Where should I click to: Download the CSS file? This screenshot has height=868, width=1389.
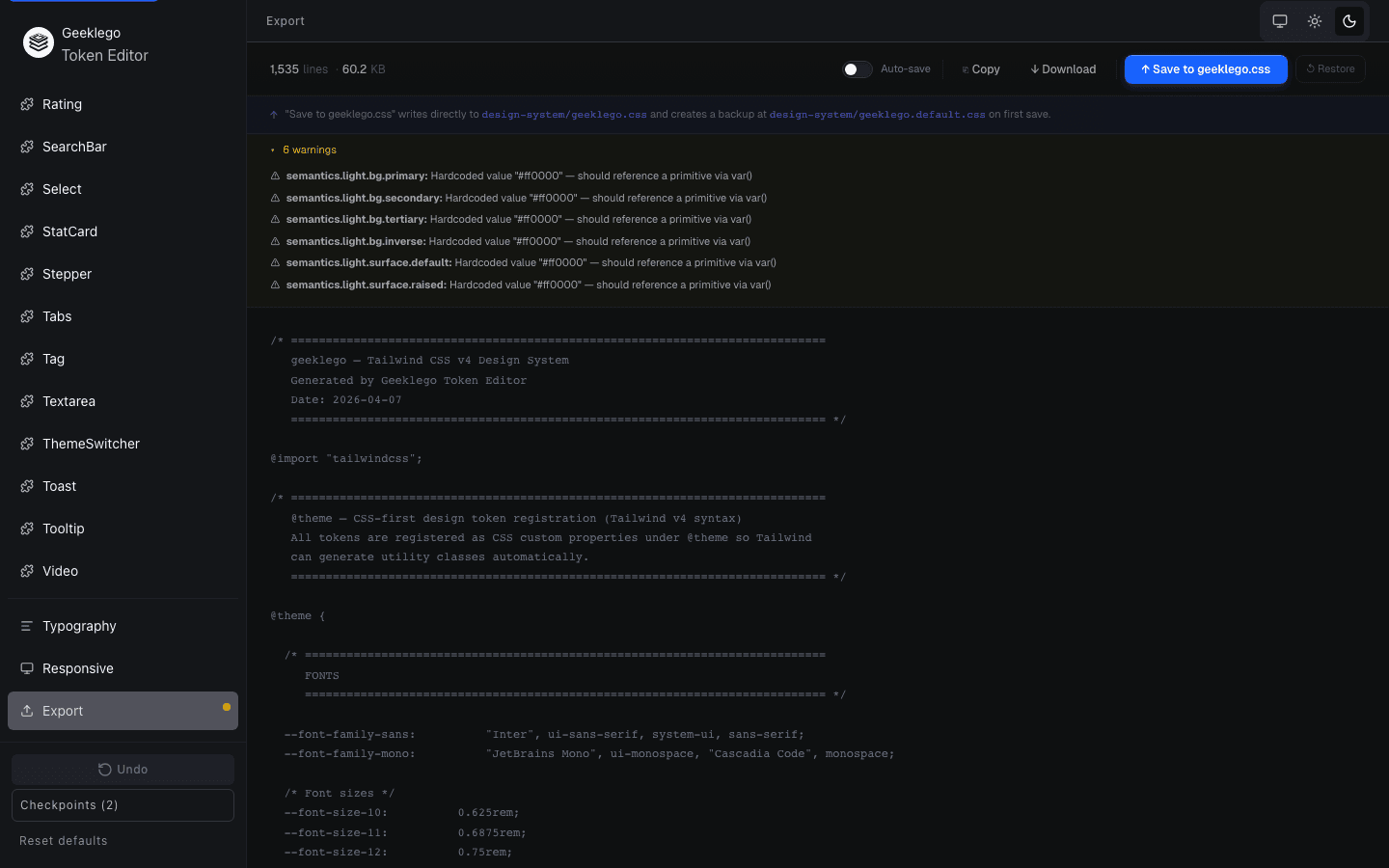point(1063,69)
